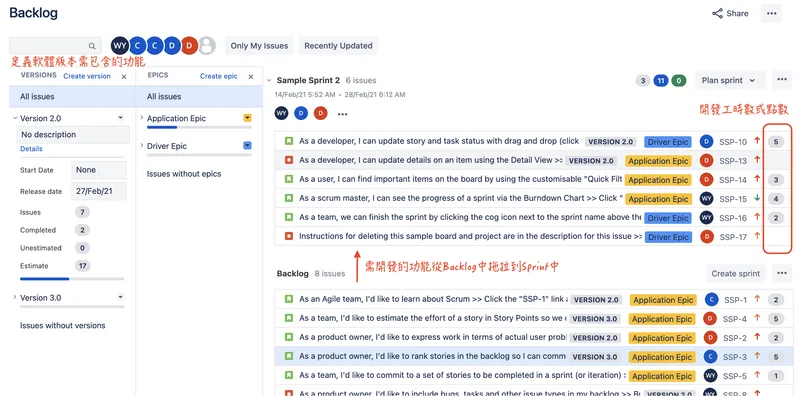Click the Start Date None field
This screenshot has width=800, height=397.
98,170
